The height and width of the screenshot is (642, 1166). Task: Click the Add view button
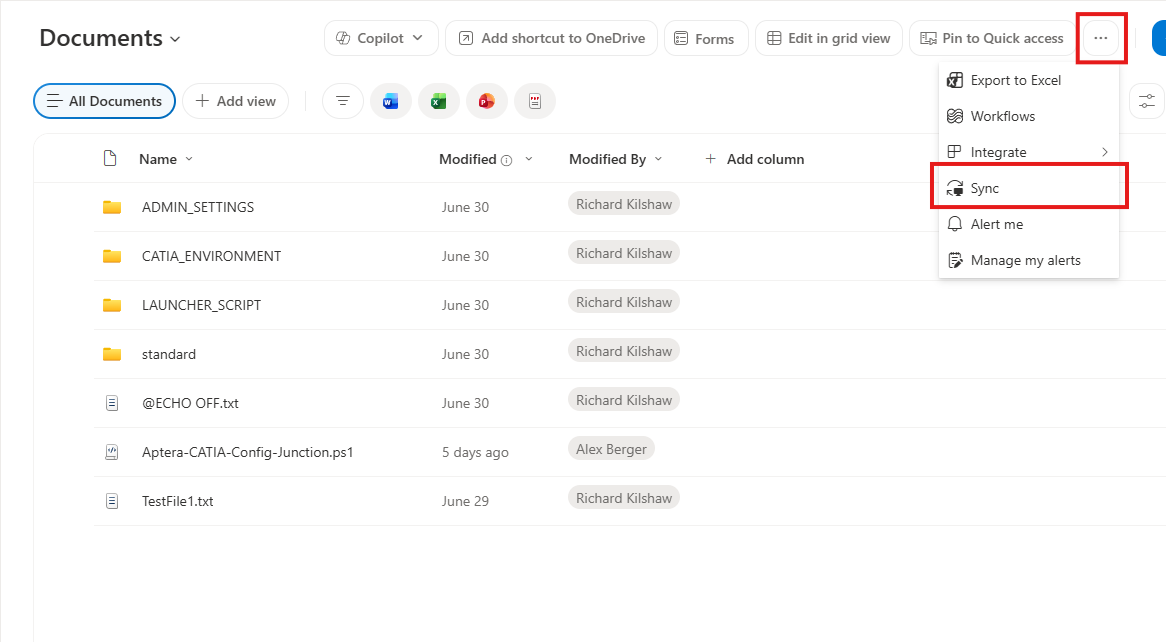pyautogui.click(x=236, y=101)
